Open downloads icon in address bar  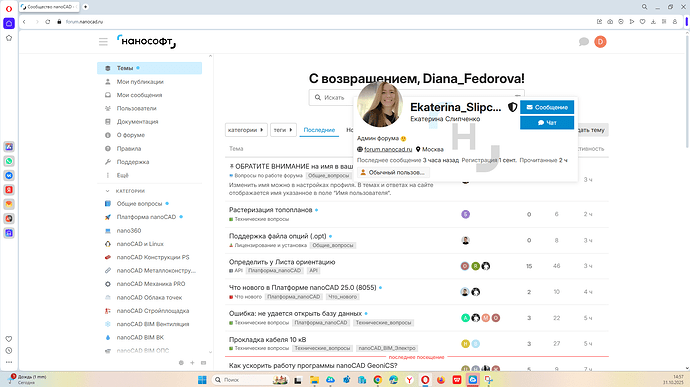point(653,22)
